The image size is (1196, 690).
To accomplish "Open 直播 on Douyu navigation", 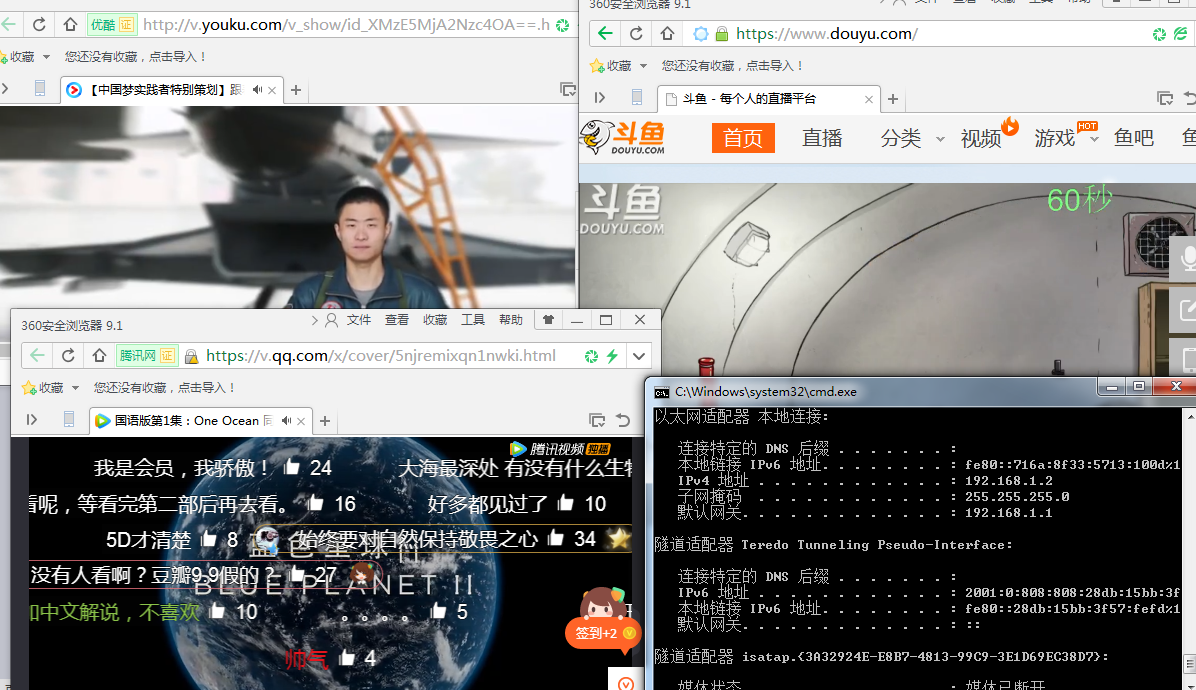I will click(x=822, y=138).
